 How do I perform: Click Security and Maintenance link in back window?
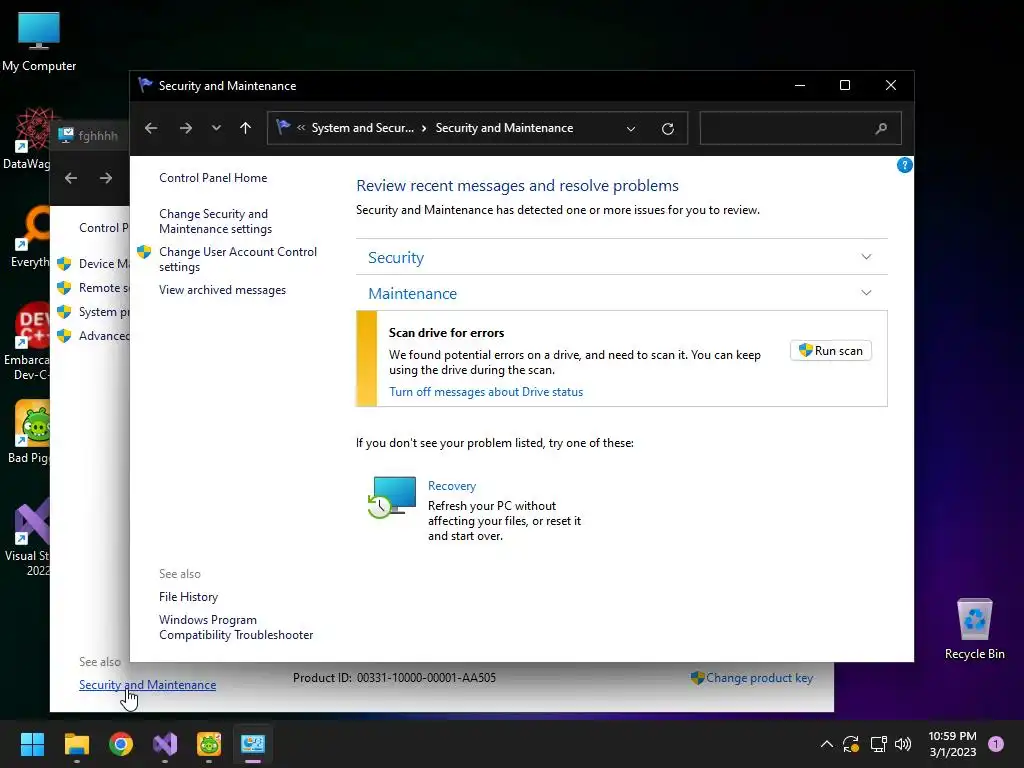[148, 685]
